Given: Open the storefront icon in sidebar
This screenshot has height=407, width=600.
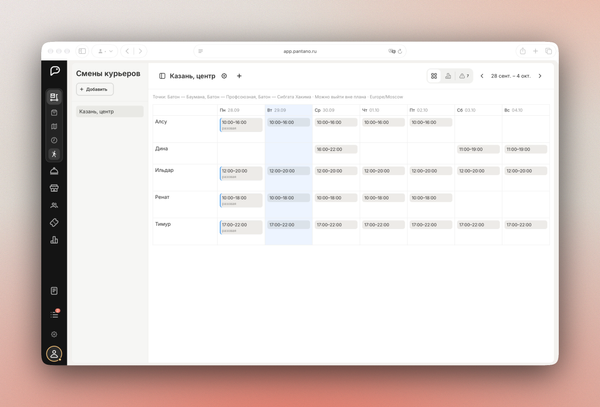Looking at the screenshot, I should click(x=54, y=188).
